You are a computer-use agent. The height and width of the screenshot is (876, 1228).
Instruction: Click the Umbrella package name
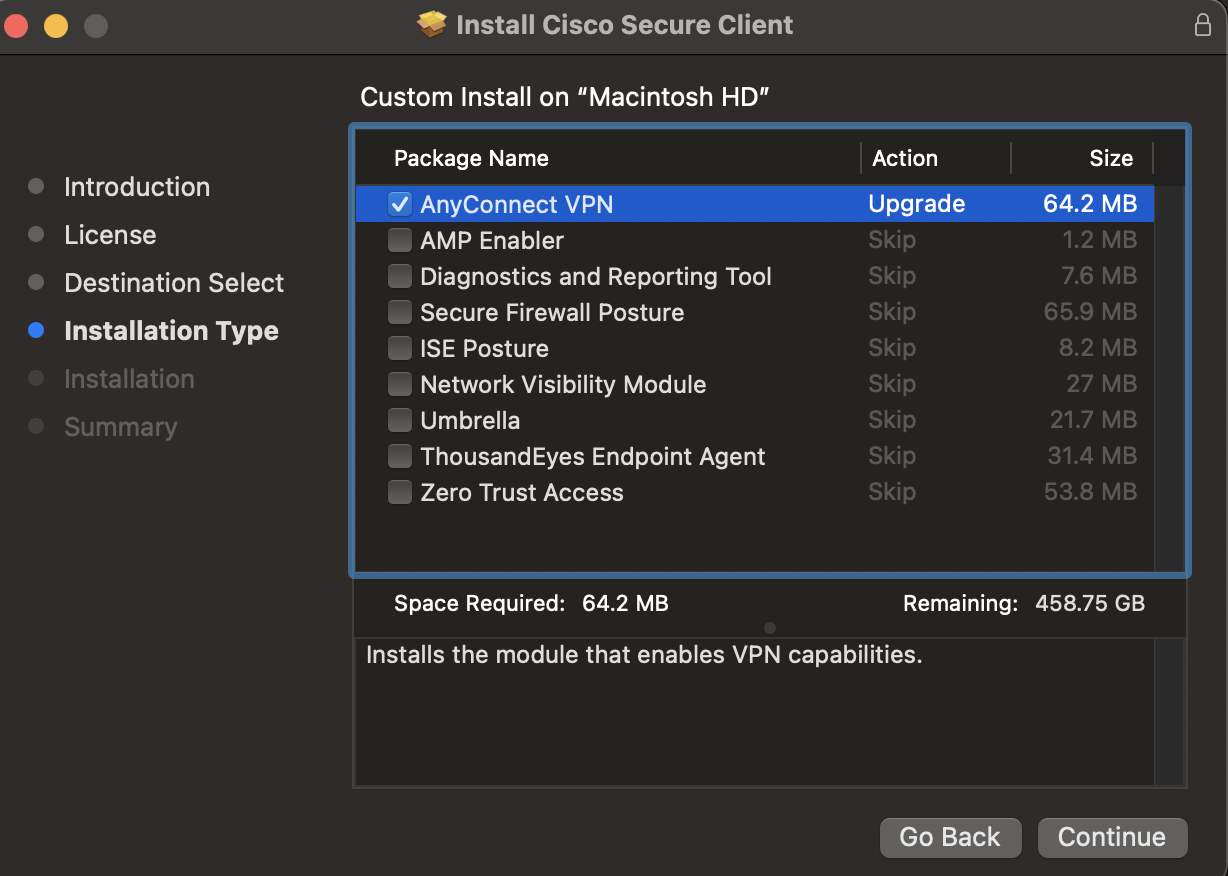[x=470, y=420]
